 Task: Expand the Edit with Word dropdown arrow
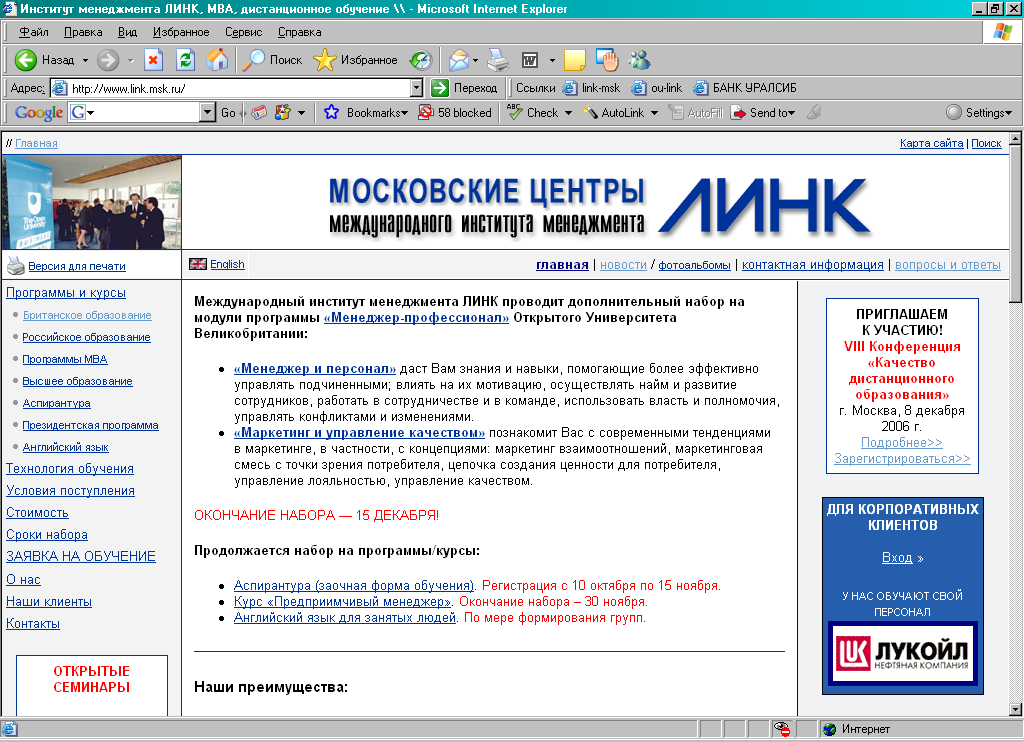[x=552, y=61]
